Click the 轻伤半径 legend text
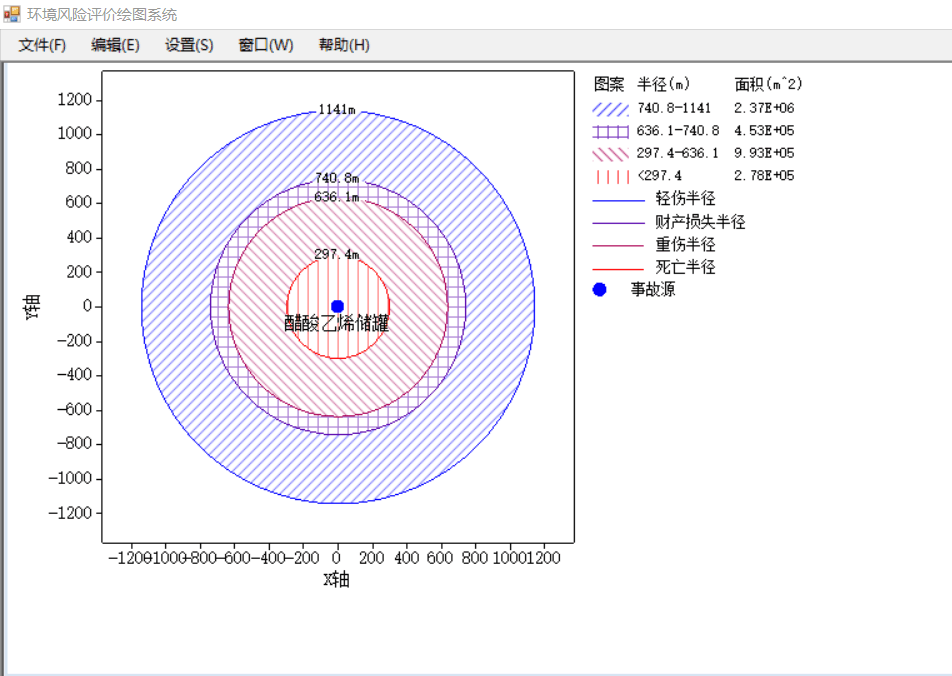The image size is (952, 676). (685, 198)
